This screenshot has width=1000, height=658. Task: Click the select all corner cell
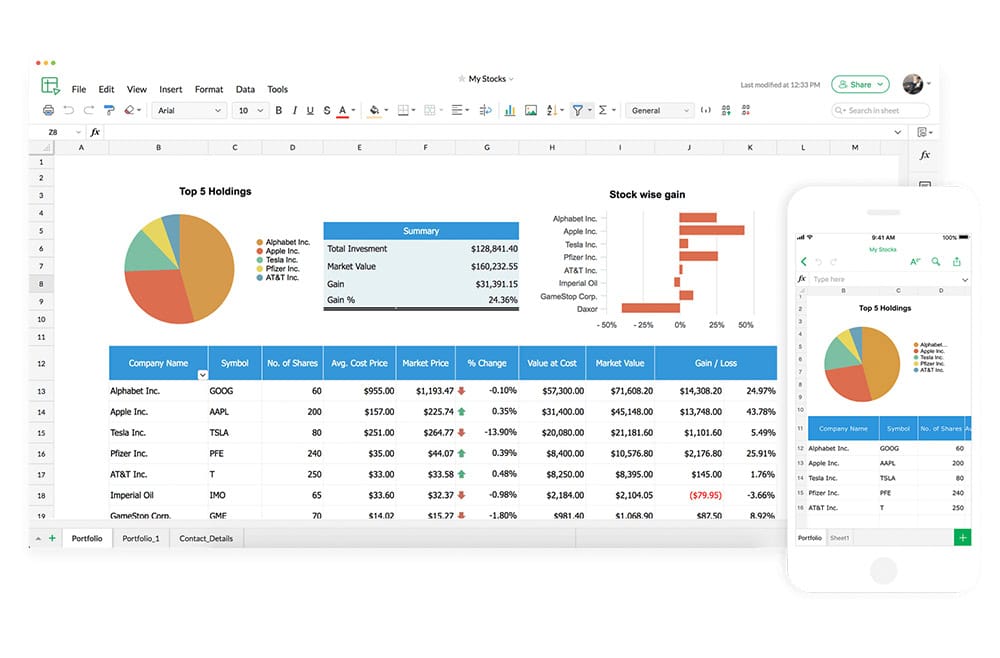(41, 147)
